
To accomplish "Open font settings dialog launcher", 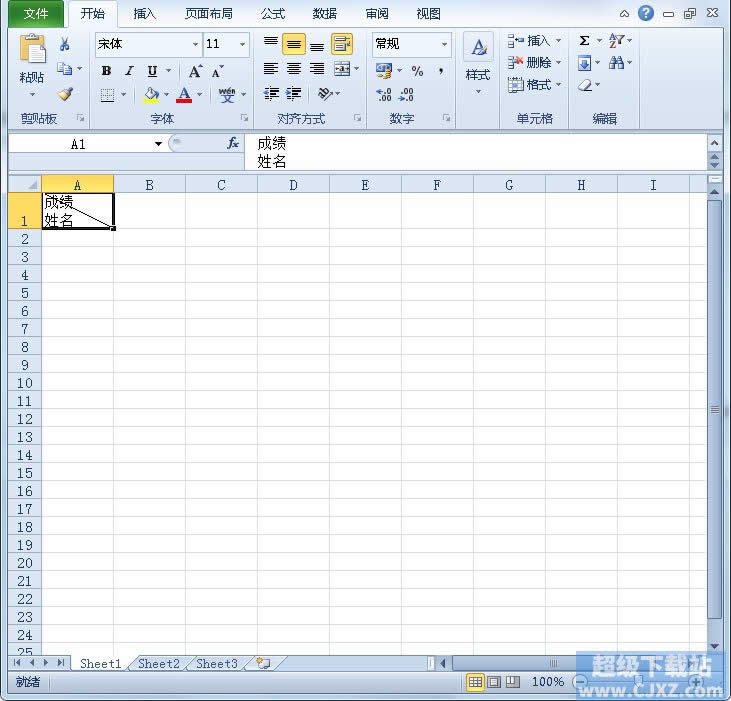I will [244, 118].
